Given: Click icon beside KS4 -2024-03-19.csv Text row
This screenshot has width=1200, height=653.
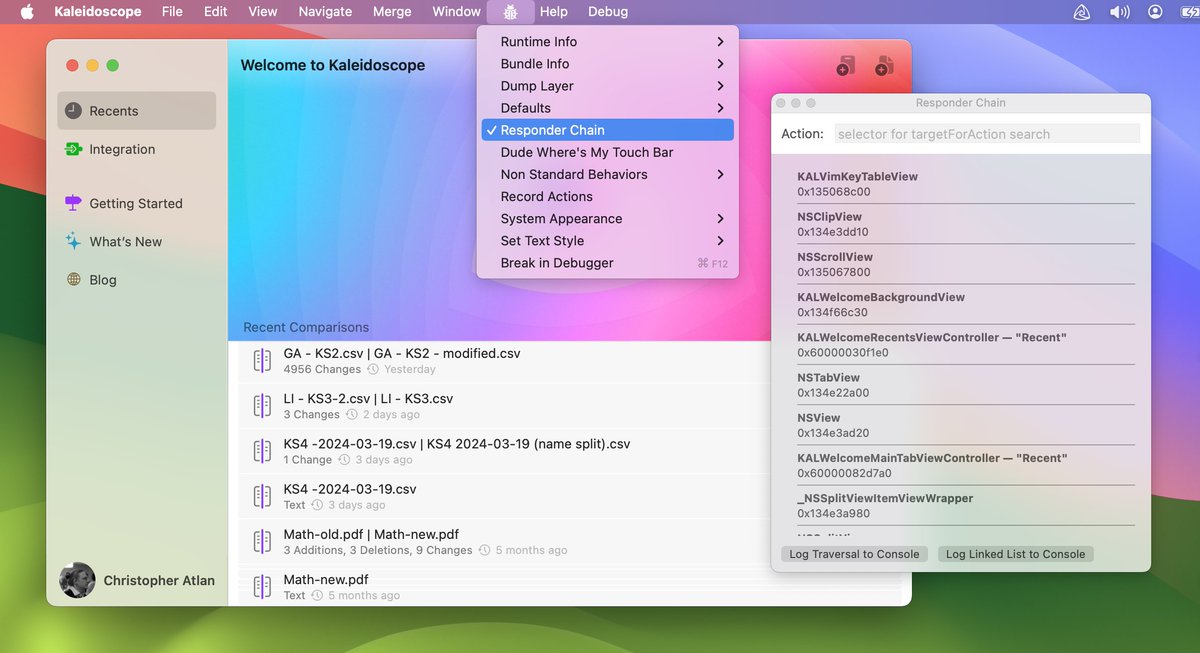Looking at the screenshot, I should [x=262, y=496].
